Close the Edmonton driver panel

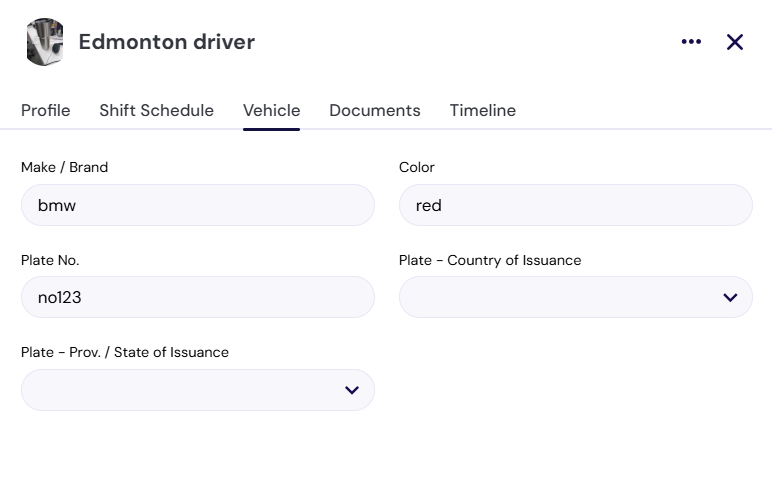pyautogui.click(x=735, y=42)
